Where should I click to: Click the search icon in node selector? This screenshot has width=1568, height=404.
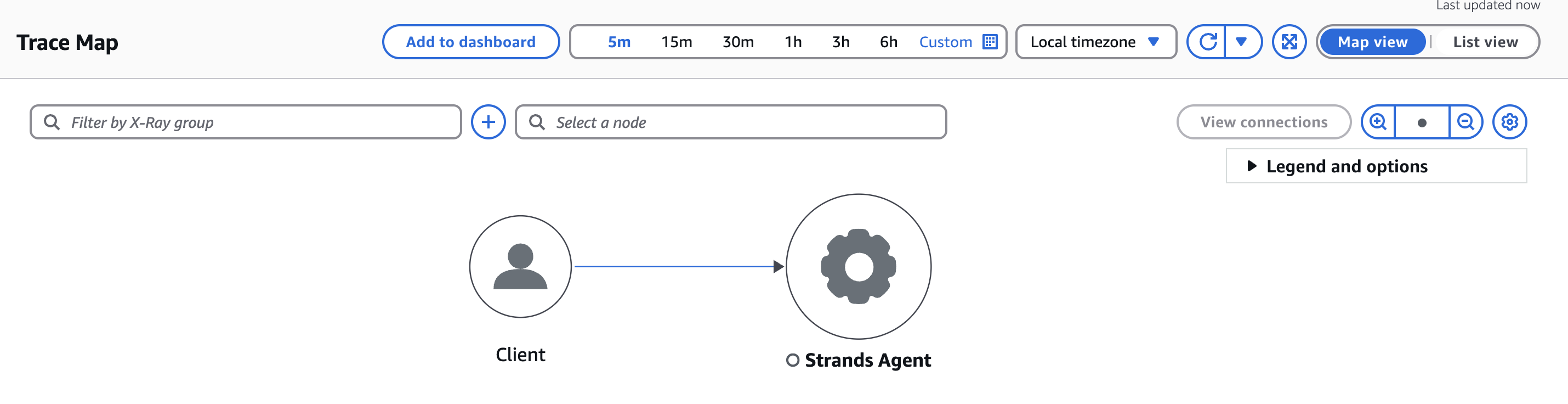[x=538, y=122]
